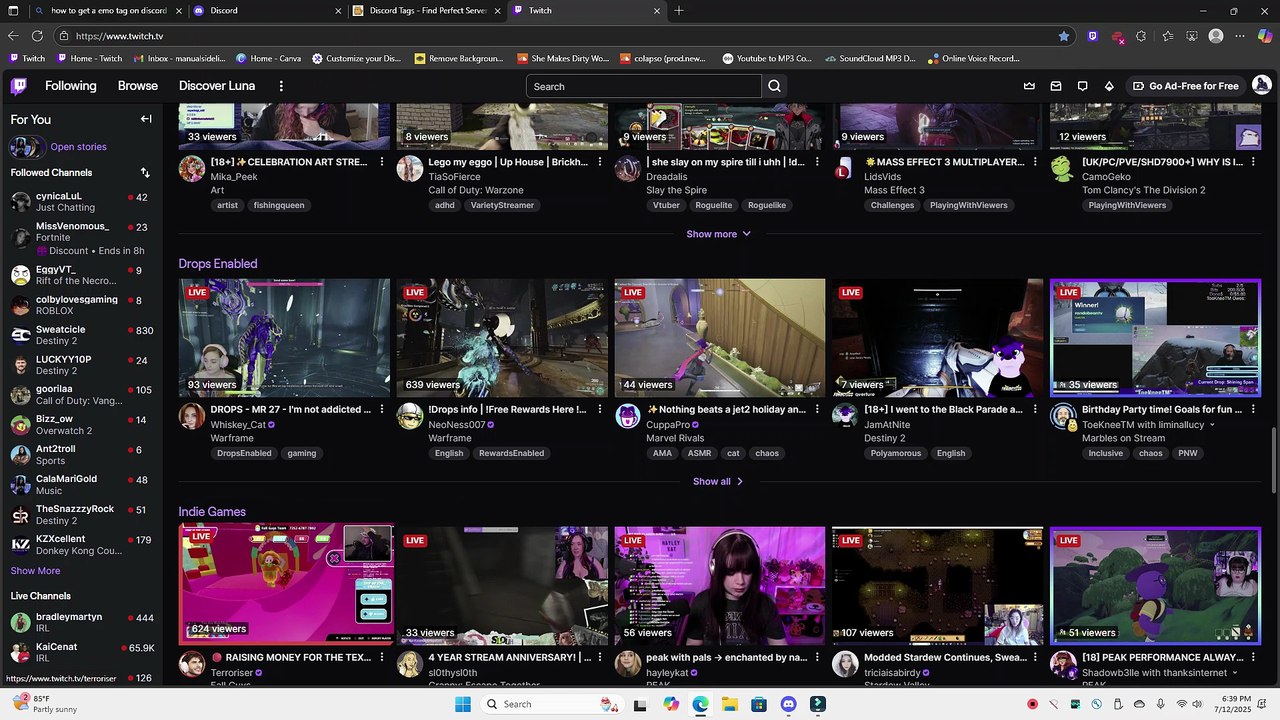Expand Show more above Drops Enabled
The image size is (1280, 720).
pos(718,234)
